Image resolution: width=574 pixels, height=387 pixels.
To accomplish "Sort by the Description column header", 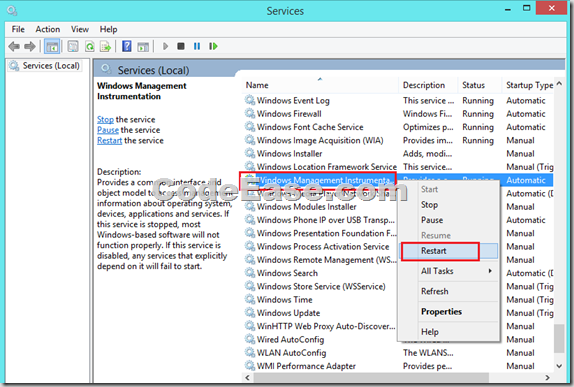I will pyautogui.click(x=428, y=85).
